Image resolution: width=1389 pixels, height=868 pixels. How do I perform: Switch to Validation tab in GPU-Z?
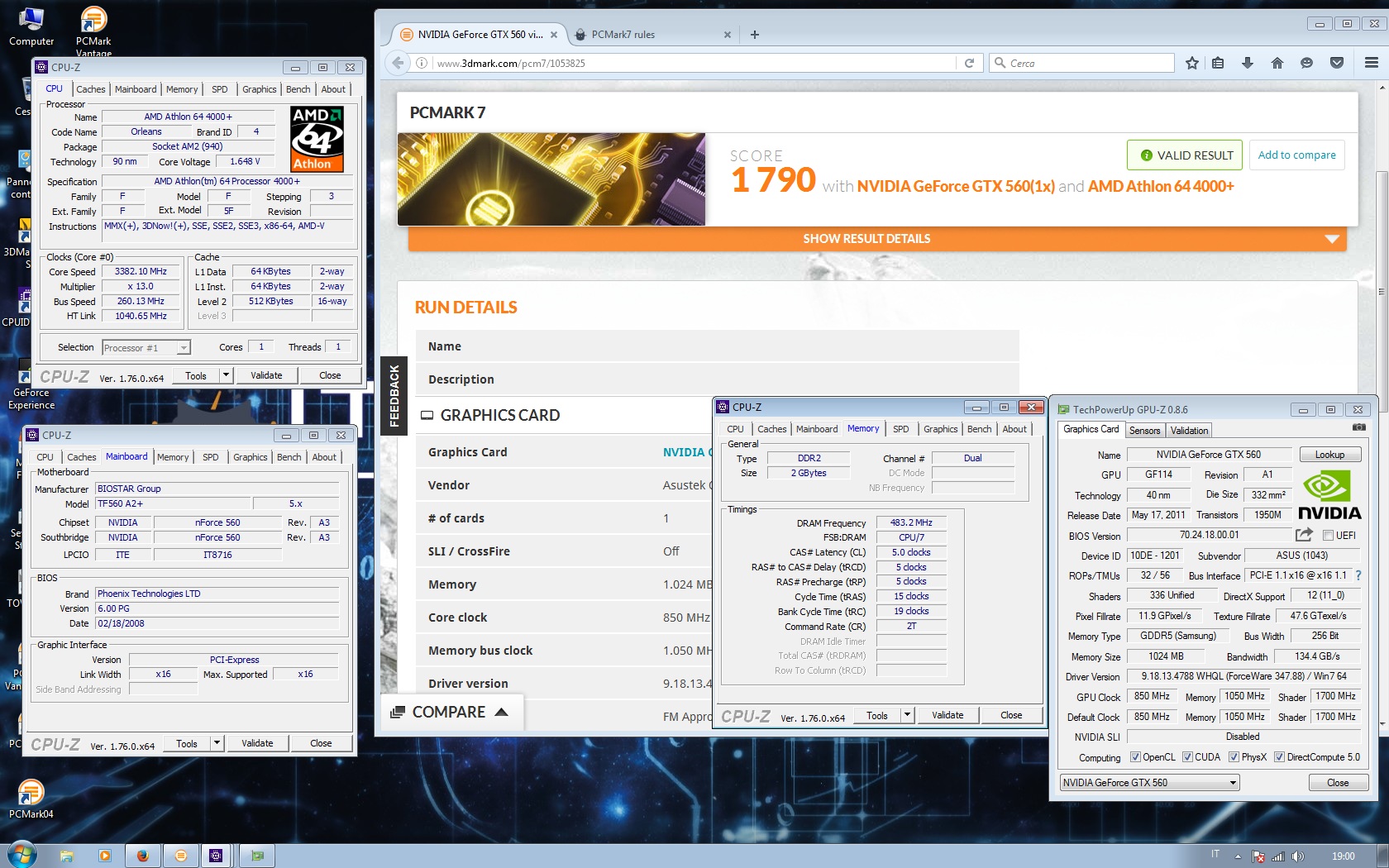tap(1189, 431)
